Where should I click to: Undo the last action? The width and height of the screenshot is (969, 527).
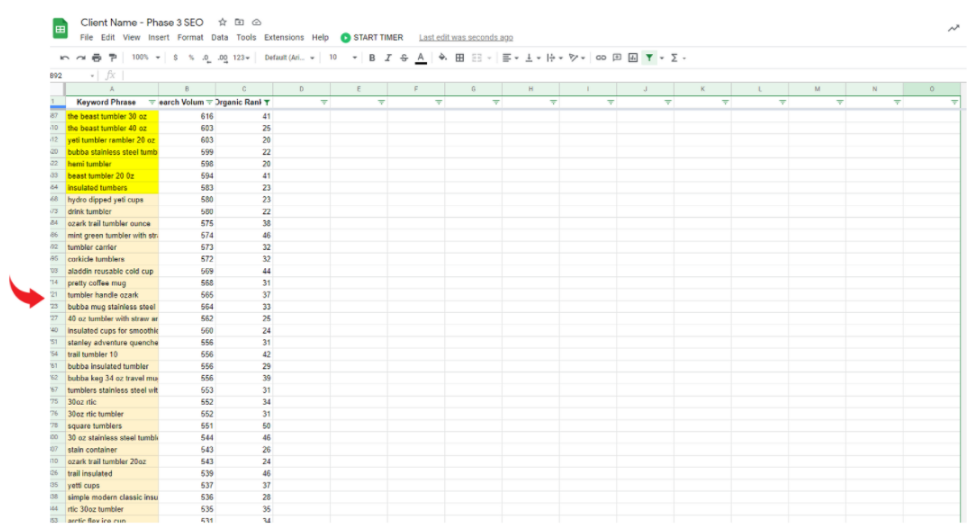[64, 57]
